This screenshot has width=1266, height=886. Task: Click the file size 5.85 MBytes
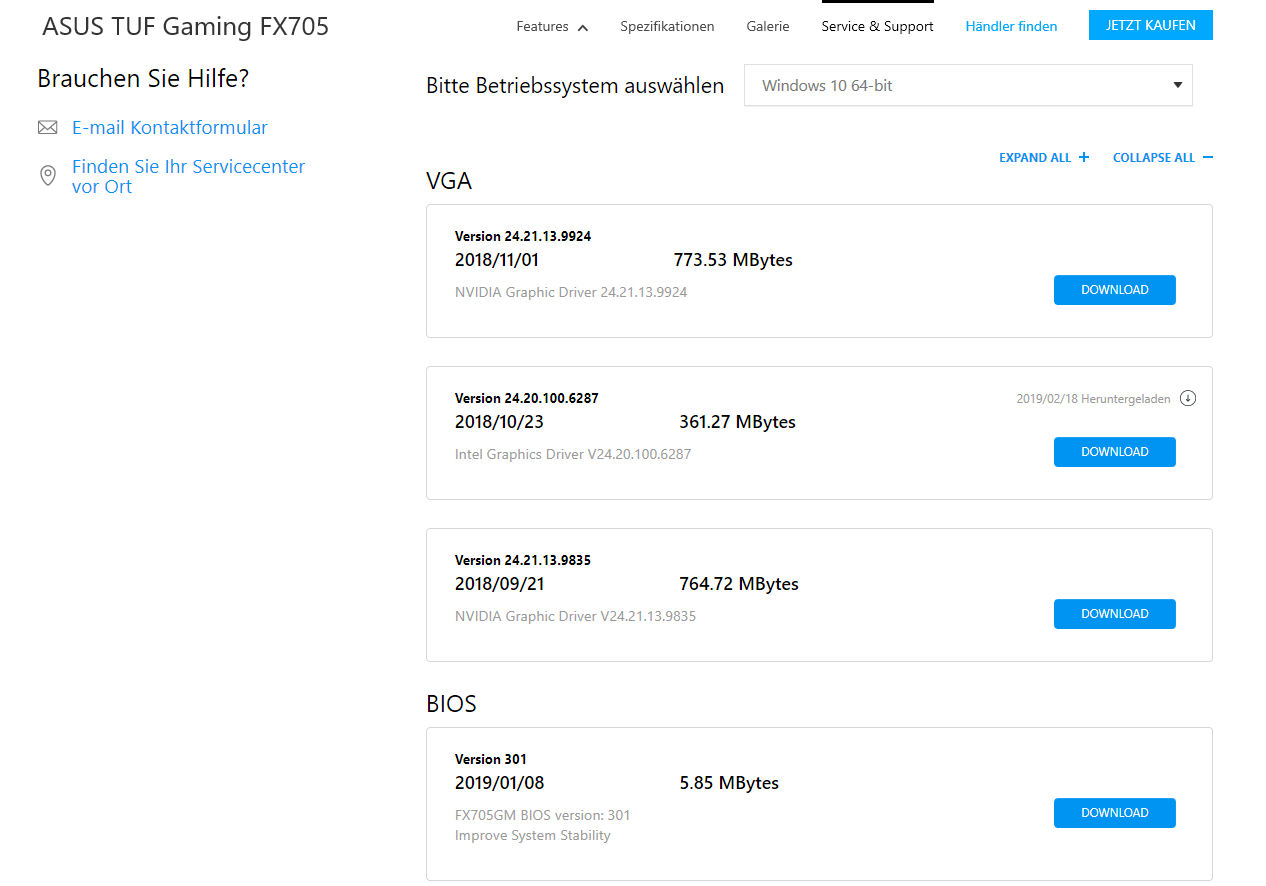coord(729,783)
